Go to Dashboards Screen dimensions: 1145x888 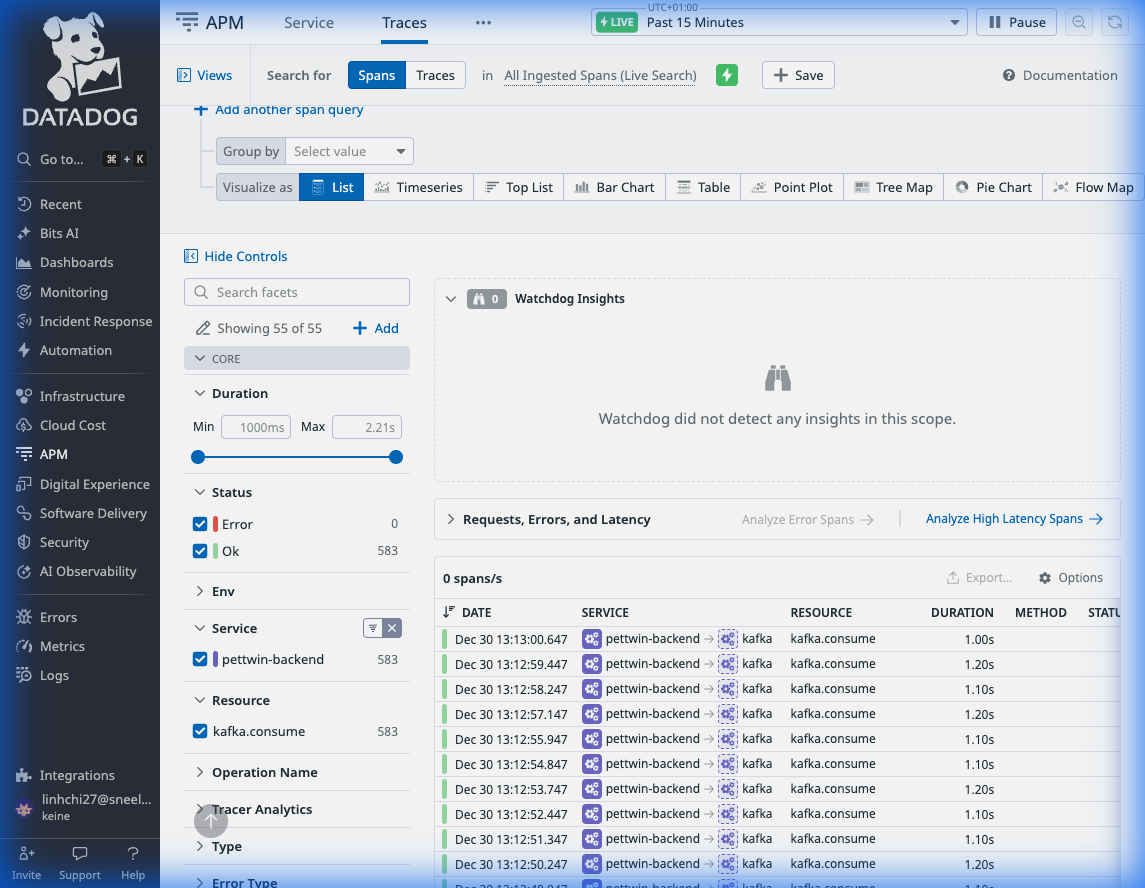pos(76,263)
